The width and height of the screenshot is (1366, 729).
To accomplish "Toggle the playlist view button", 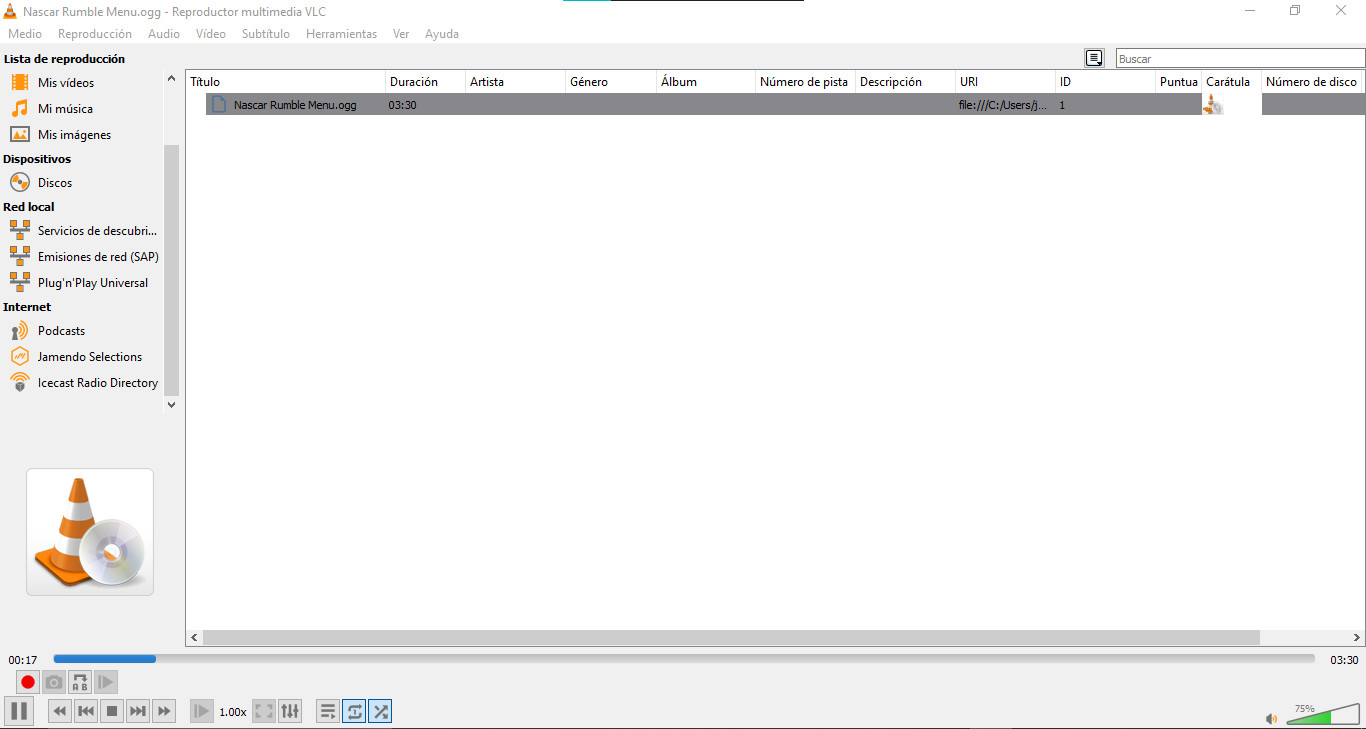I will tap(327, 711).
